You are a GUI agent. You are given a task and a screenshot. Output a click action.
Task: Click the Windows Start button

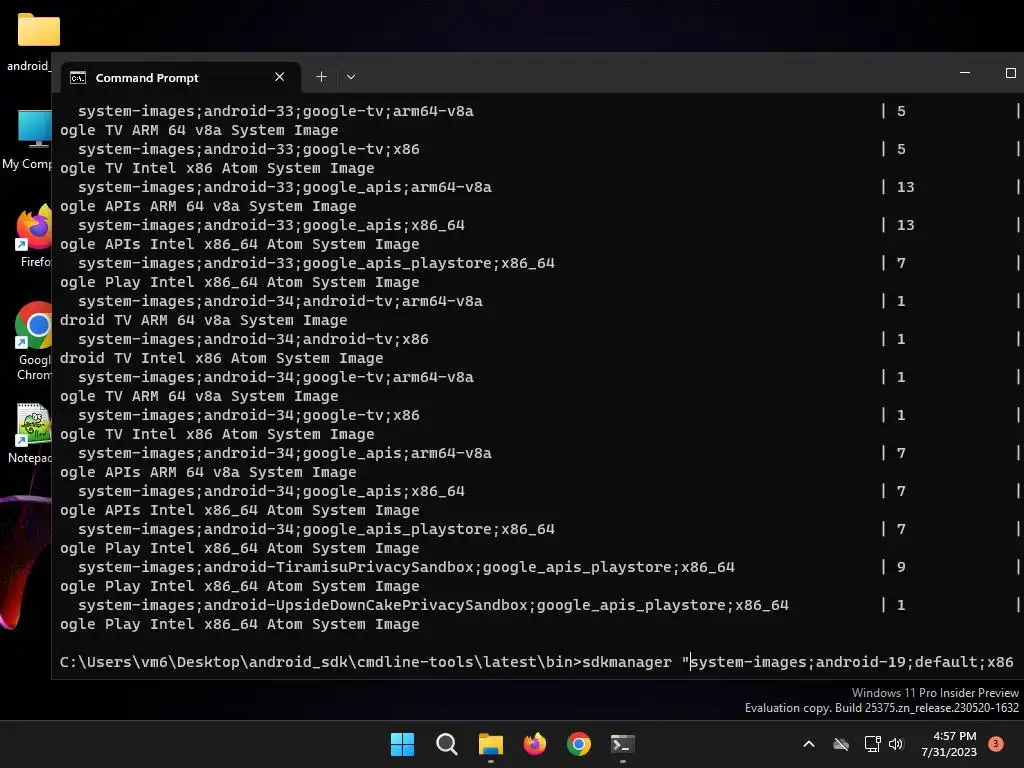(402, 744)
